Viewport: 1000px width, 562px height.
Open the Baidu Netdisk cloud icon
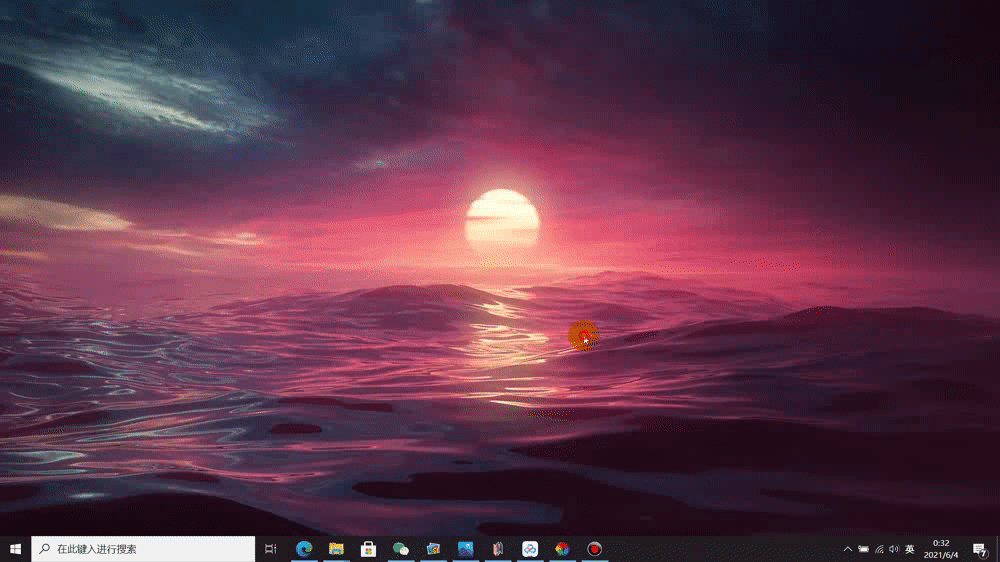pyautogui.click(x=530, y=549)
